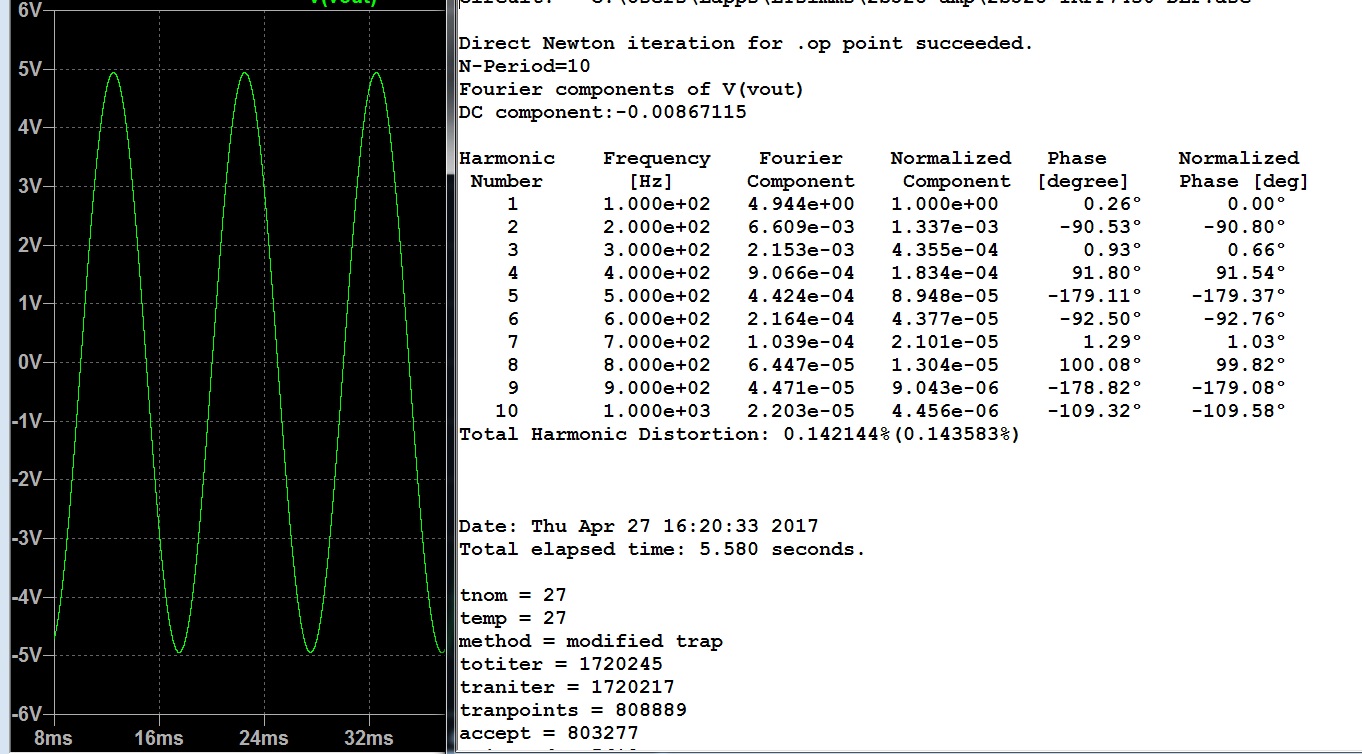Viewport: 1362px width, 754px height.
Task: Click the 3V vertical axis tick label
Action: pos(29,186)
